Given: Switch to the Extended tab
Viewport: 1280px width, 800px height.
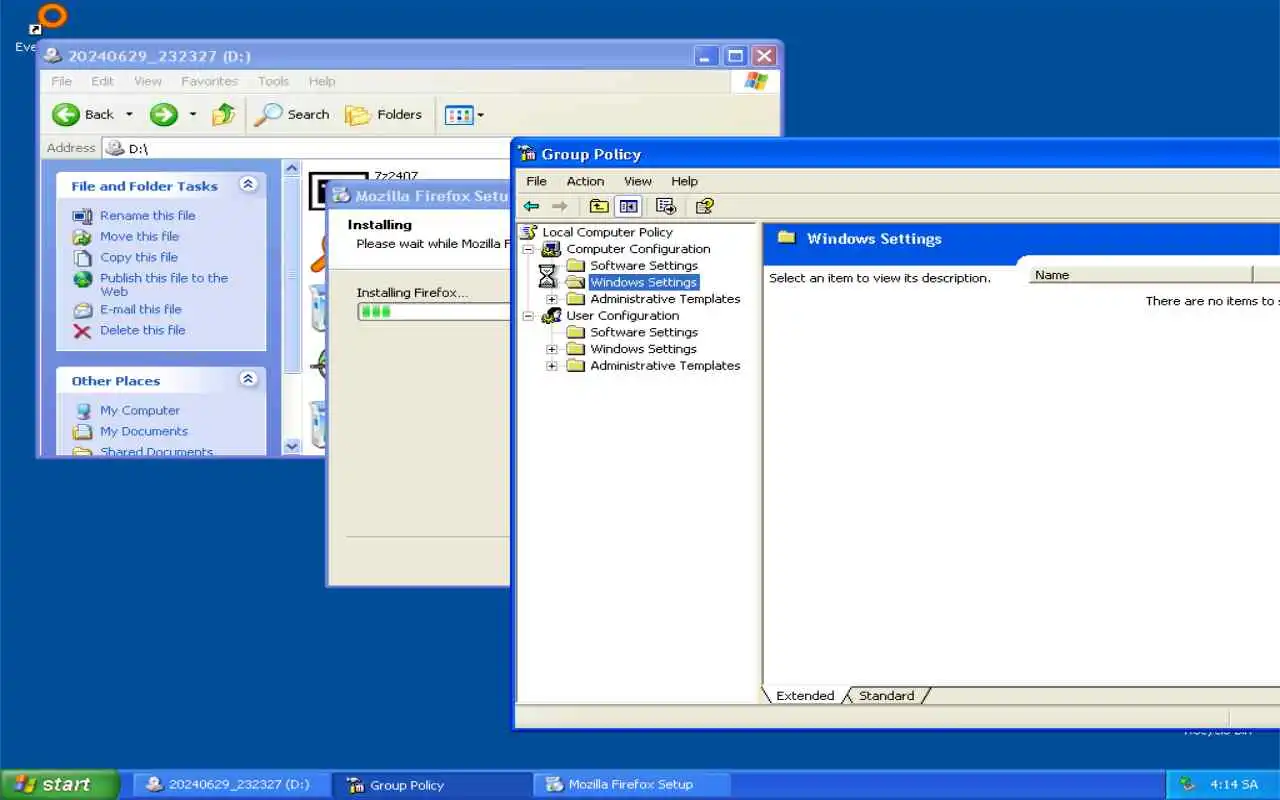Looking at the screenshot, I should pos(805,696).
